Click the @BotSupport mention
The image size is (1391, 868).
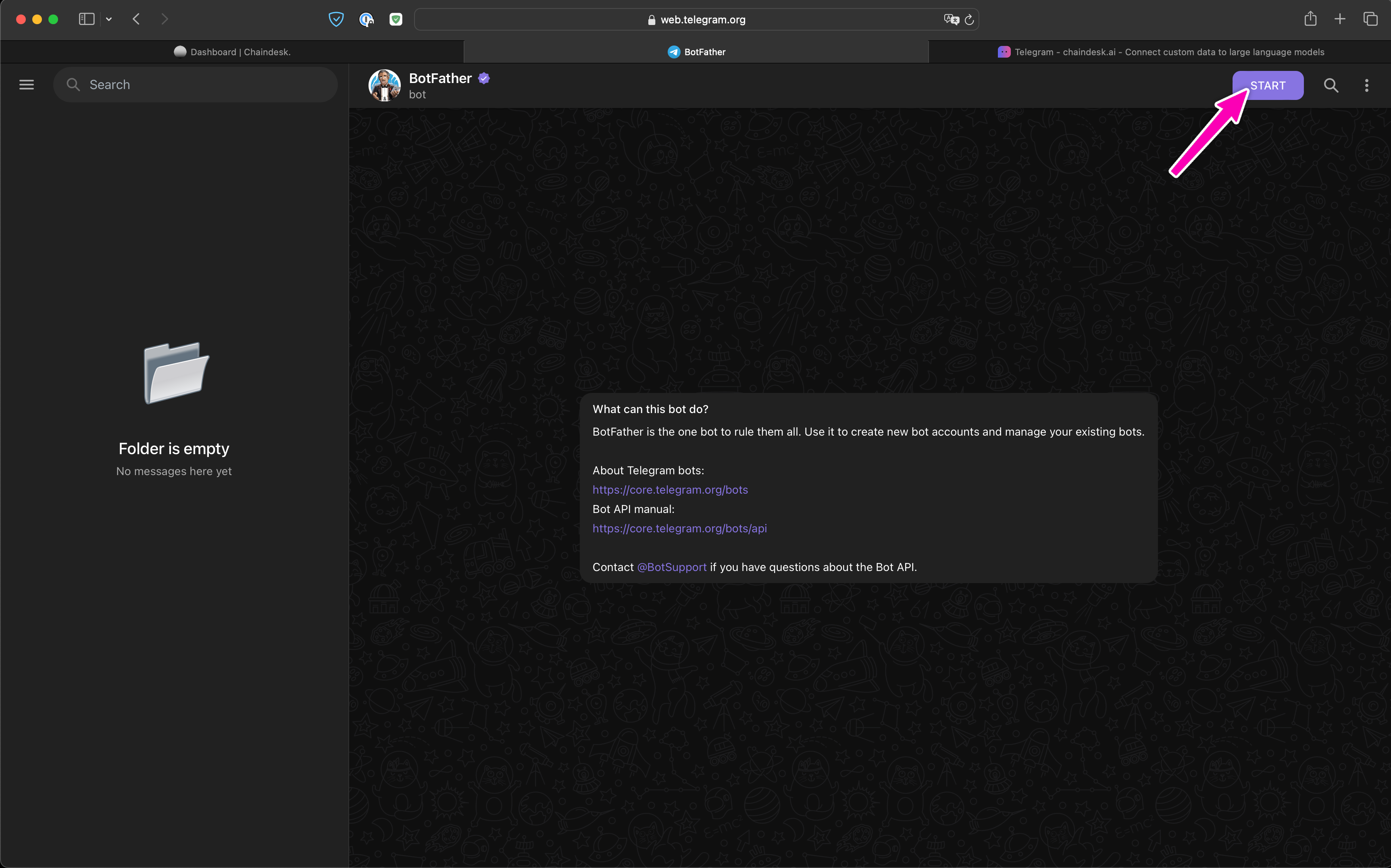point(671,567)
